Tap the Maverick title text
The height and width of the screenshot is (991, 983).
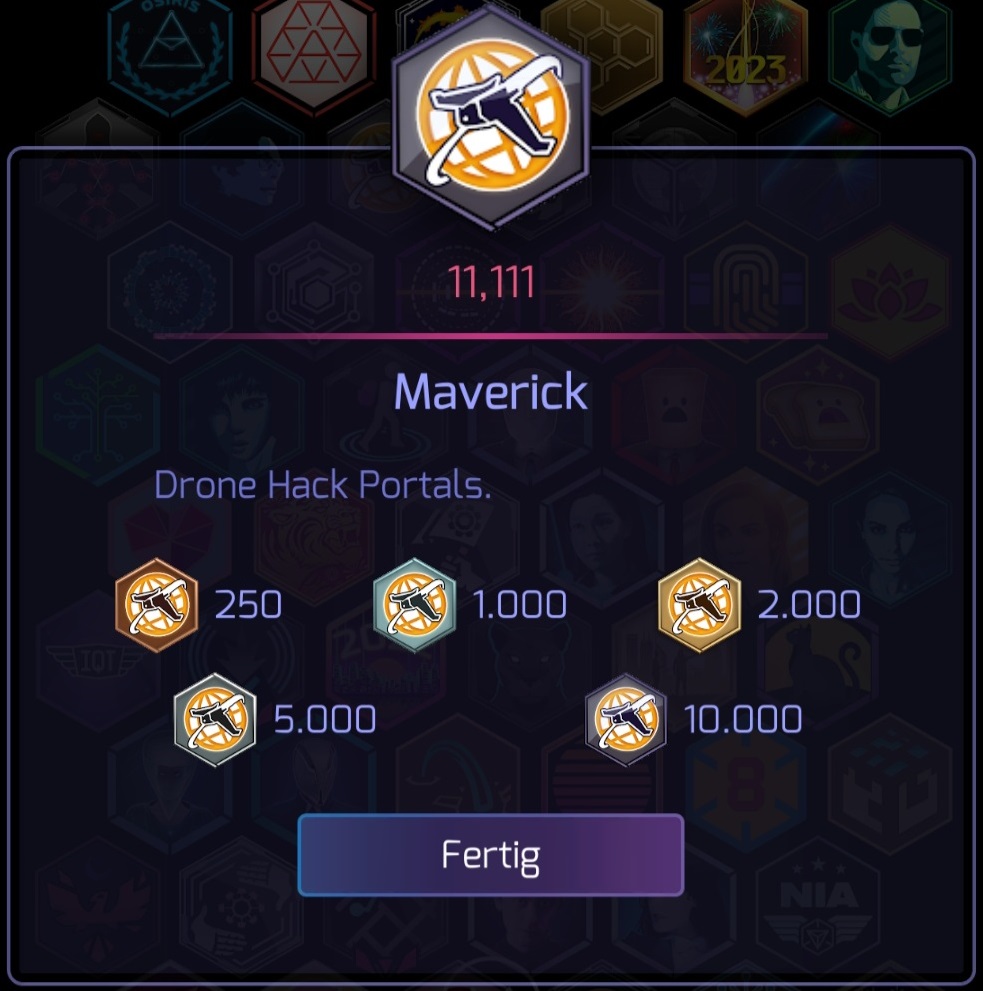pyautogui.click(x=491, y=392)
